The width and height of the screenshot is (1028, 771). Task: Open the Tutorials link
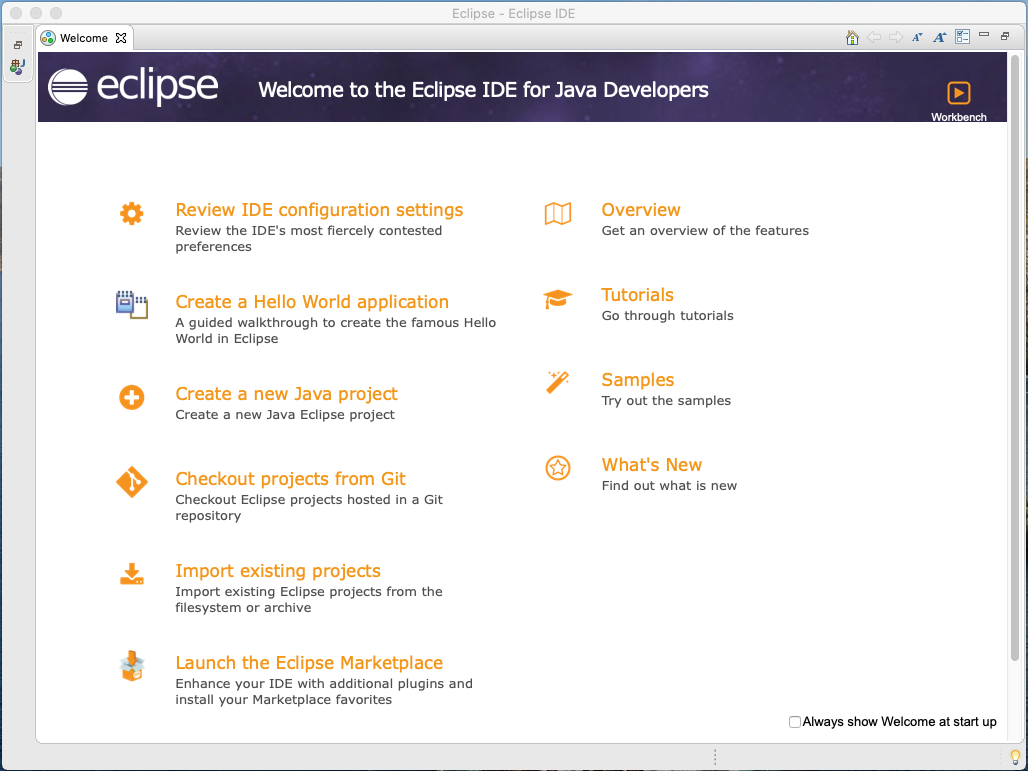(x=637, y=295)
